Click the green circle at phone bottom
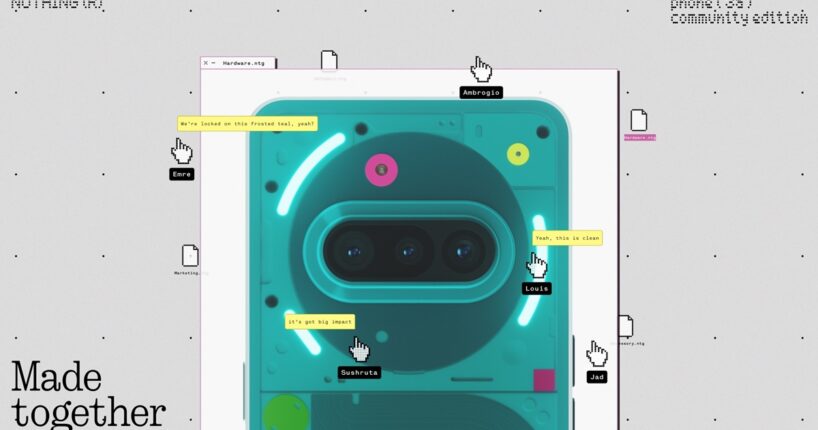 (284, 414)
